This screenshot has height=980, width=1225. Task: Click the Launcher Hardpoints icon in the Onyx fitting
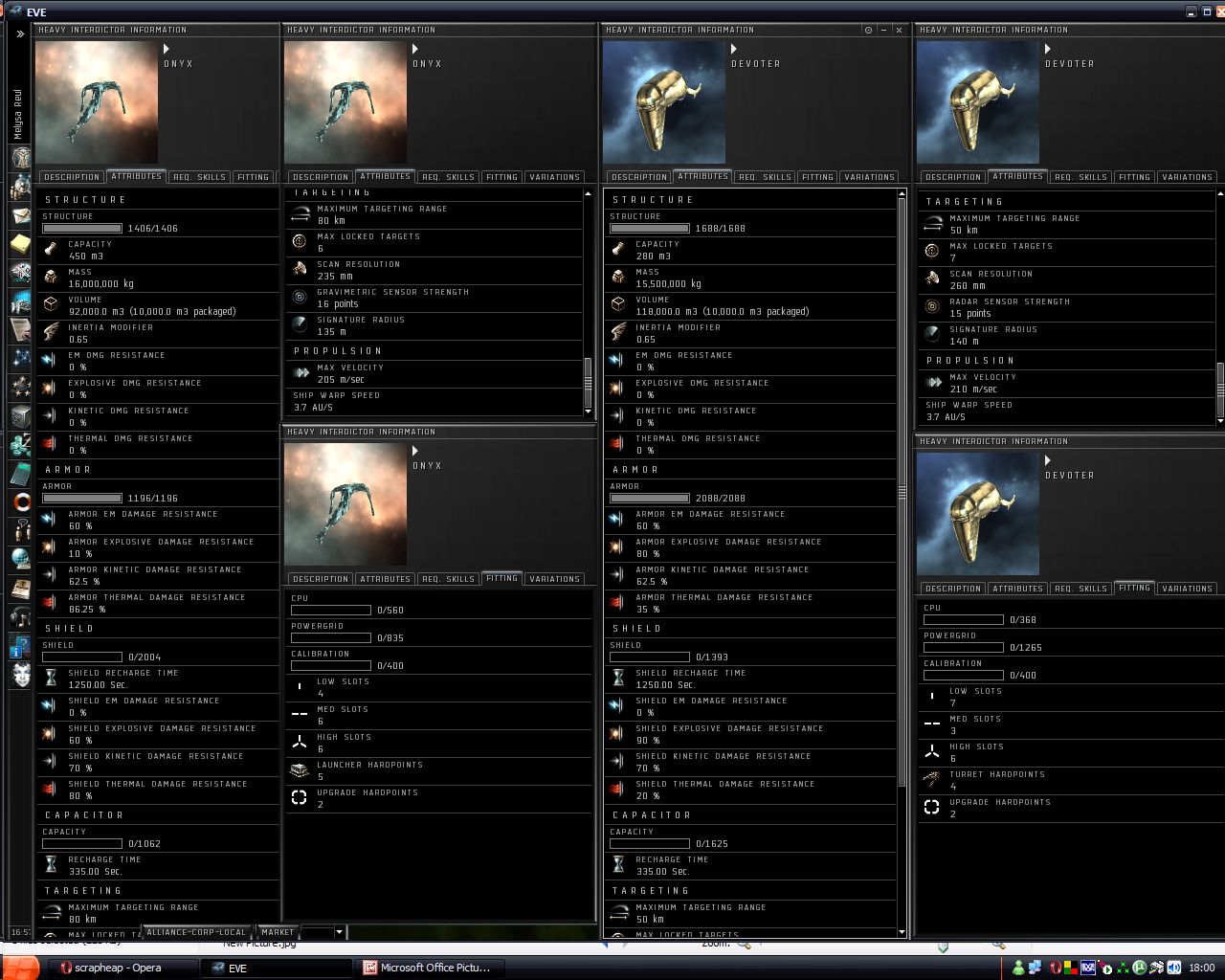coord(300,770)
